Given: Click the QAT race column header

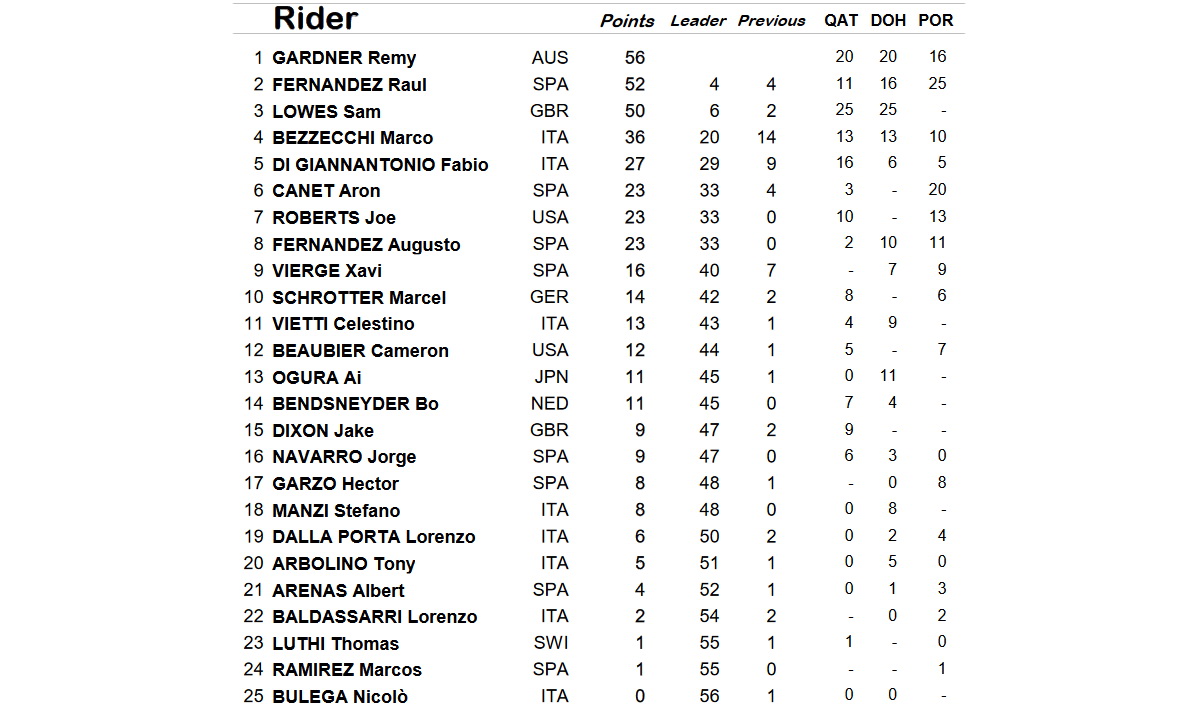Looking at the screenshot, I should [x=843, y=20].
